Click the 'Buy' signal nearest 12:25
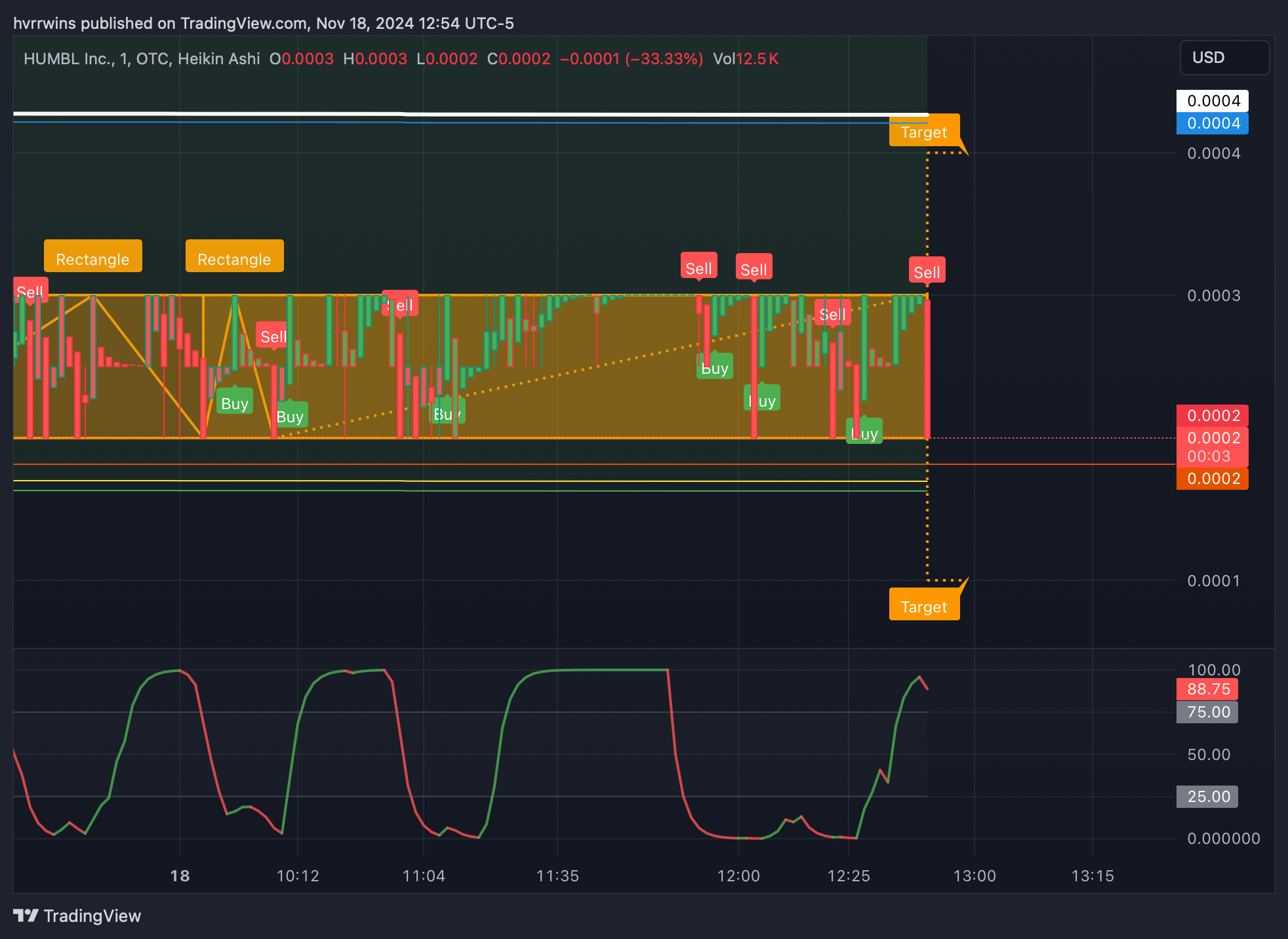Image resolution: width=1288 pixels, height=939 pixels. click(x=864, y=431)
